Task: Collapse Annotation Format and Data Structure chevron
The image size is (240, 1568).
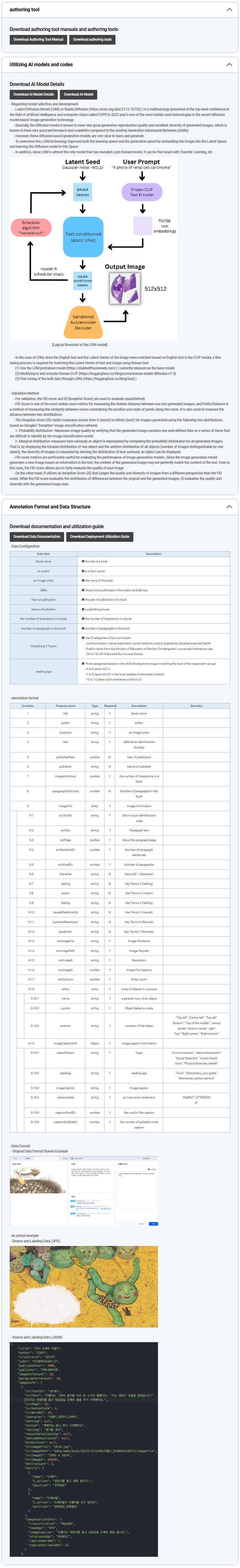Action: click(229, 507)
